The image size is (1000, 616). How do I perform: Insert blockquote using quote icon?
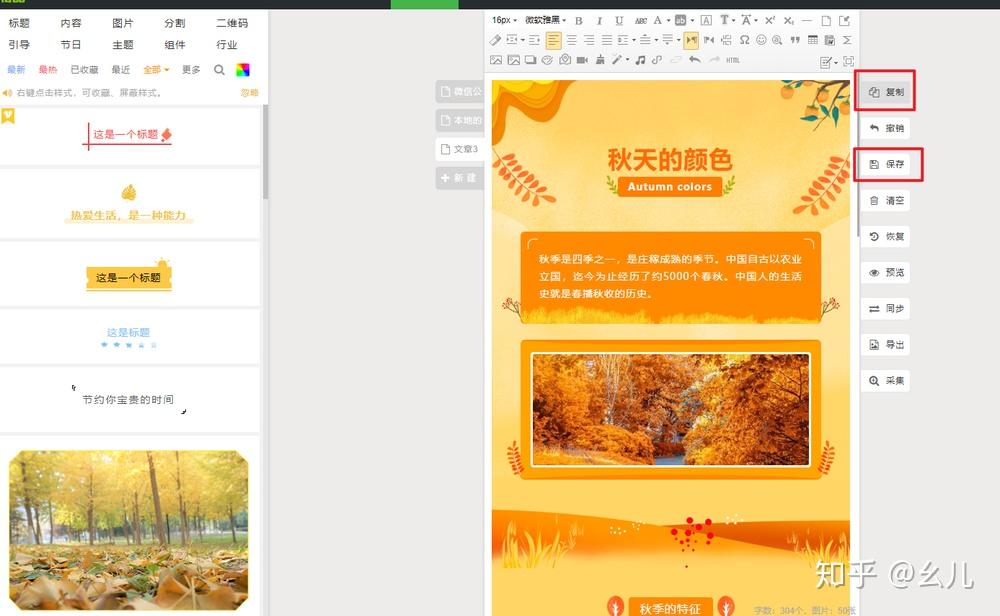(795, 40)
